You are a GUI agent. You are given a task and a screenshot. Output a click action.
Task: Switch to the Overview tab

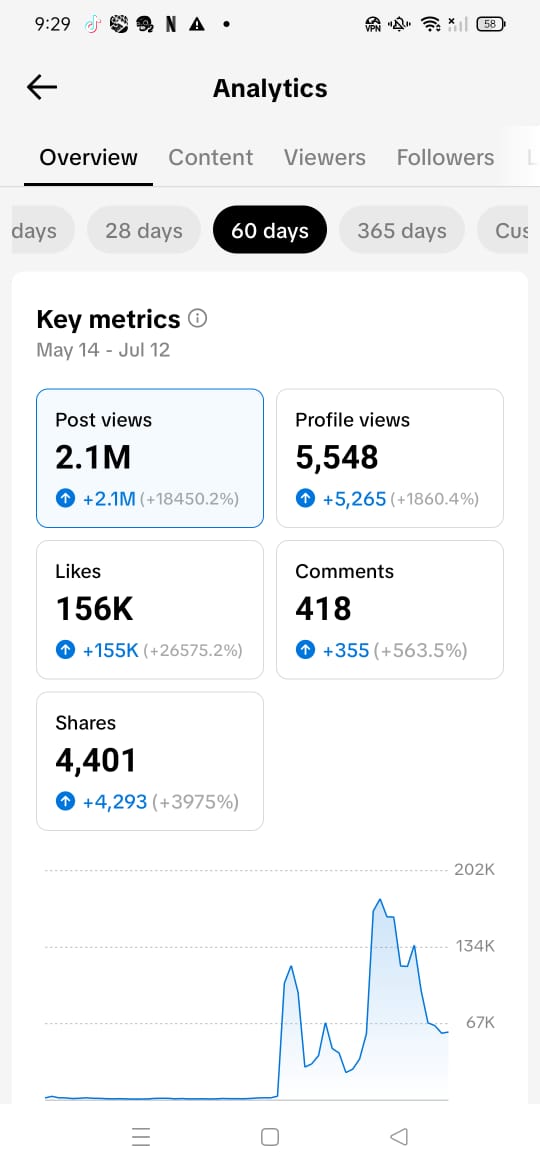88,157
